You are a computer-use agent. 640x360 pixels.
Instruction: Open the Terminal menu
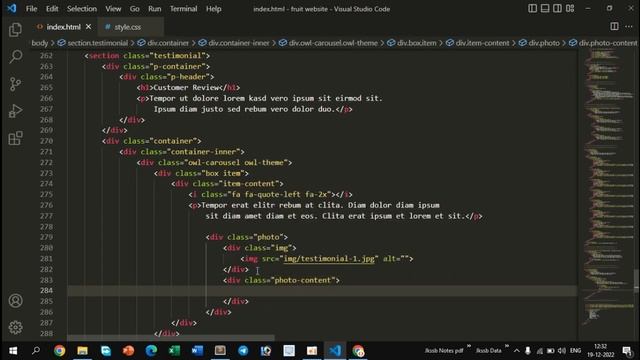pyautogui.click(x=183, y=9)
